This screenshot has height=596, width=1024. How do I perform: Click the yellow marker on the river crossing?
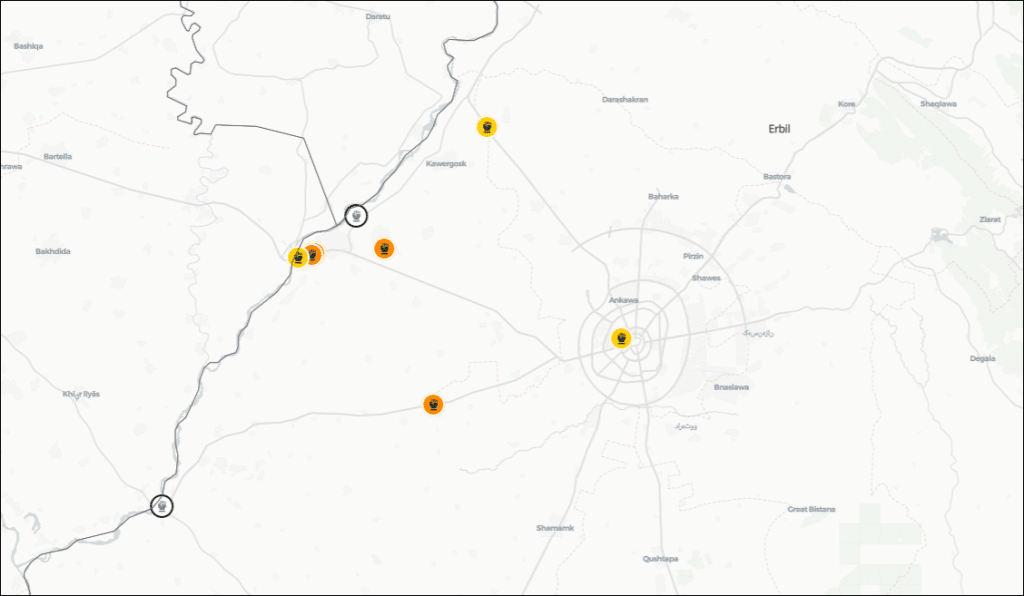(297, 257)
